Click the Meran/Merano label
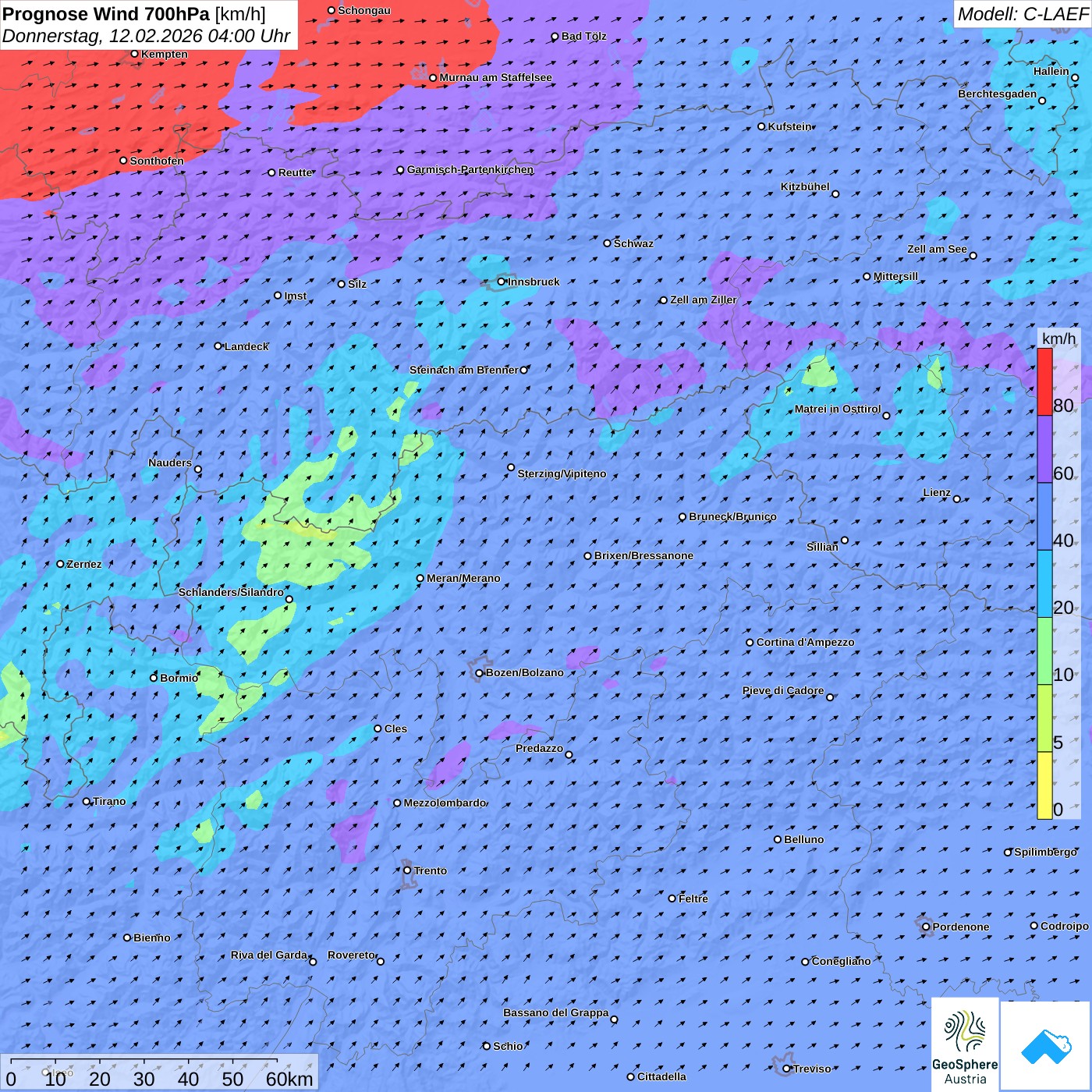This screenshot has height=1092, width=1092. [463, 578]
